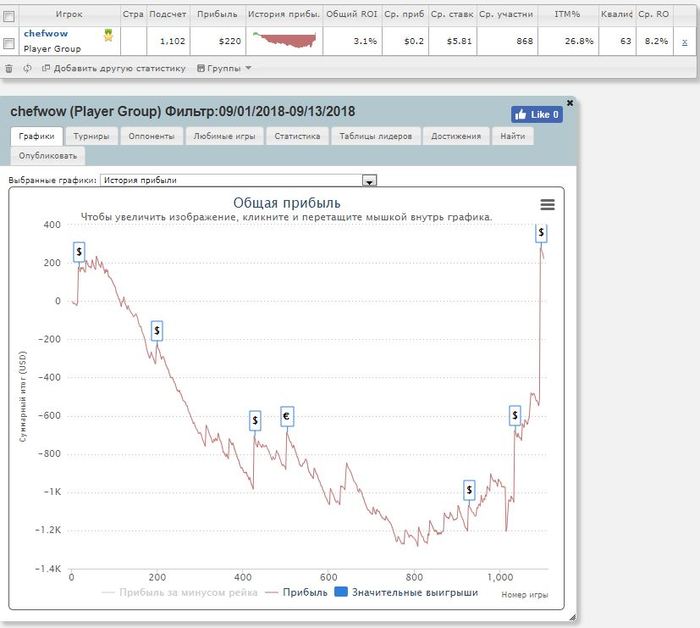Switch to the Статистика tab

[x=297, y=136]
